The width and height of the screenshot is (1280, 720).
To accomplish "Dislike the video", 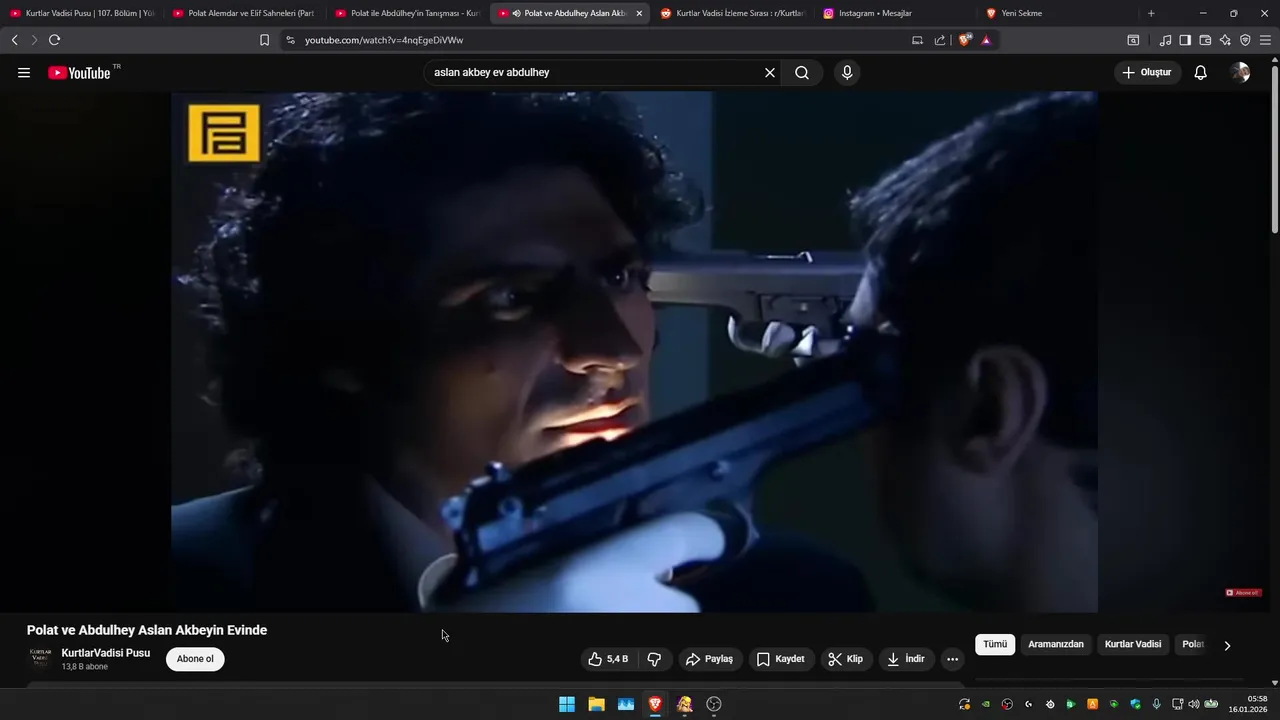I will pyautogui.click(x=654, y=659).
